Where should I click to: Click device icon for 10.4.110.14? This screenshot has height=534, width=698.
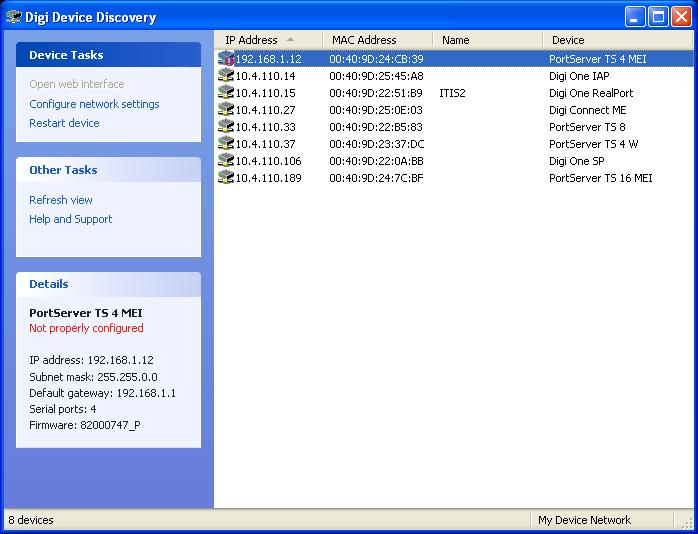pyautogui.click(x=226, y=76)
